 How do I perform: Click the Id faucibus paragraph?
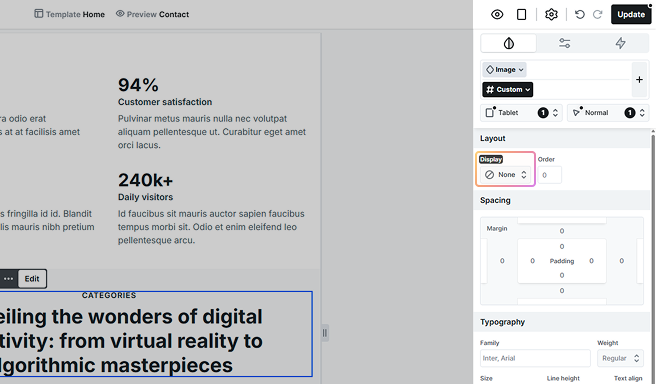coord(211,227)
